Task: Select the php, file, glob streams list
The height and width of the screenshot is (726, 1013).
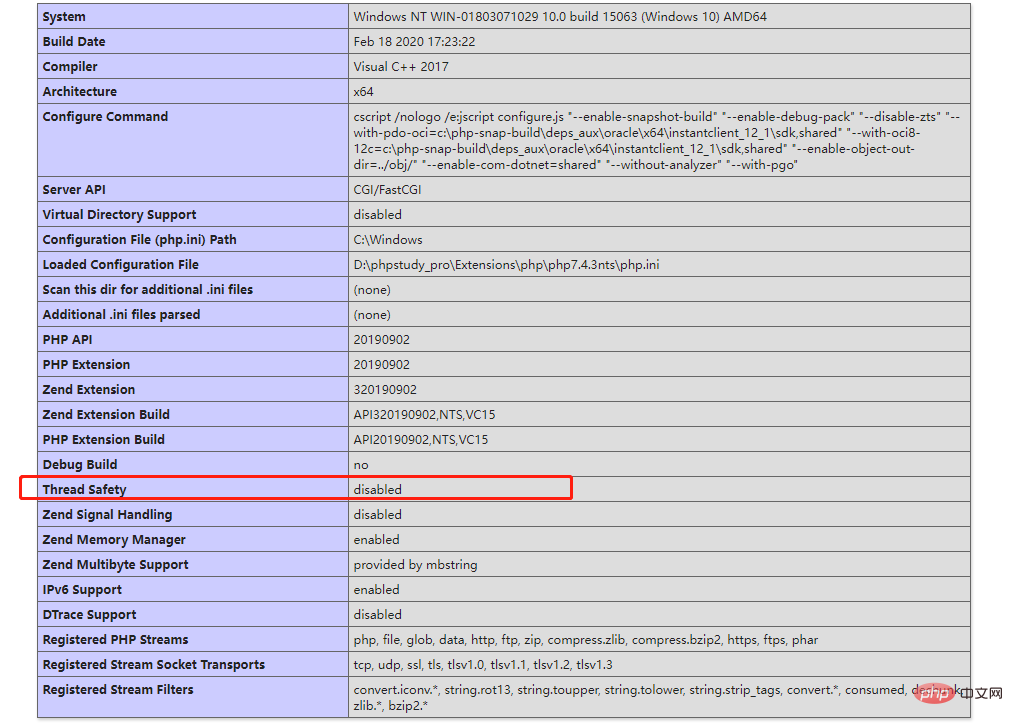Action: (x=585, y=640)
